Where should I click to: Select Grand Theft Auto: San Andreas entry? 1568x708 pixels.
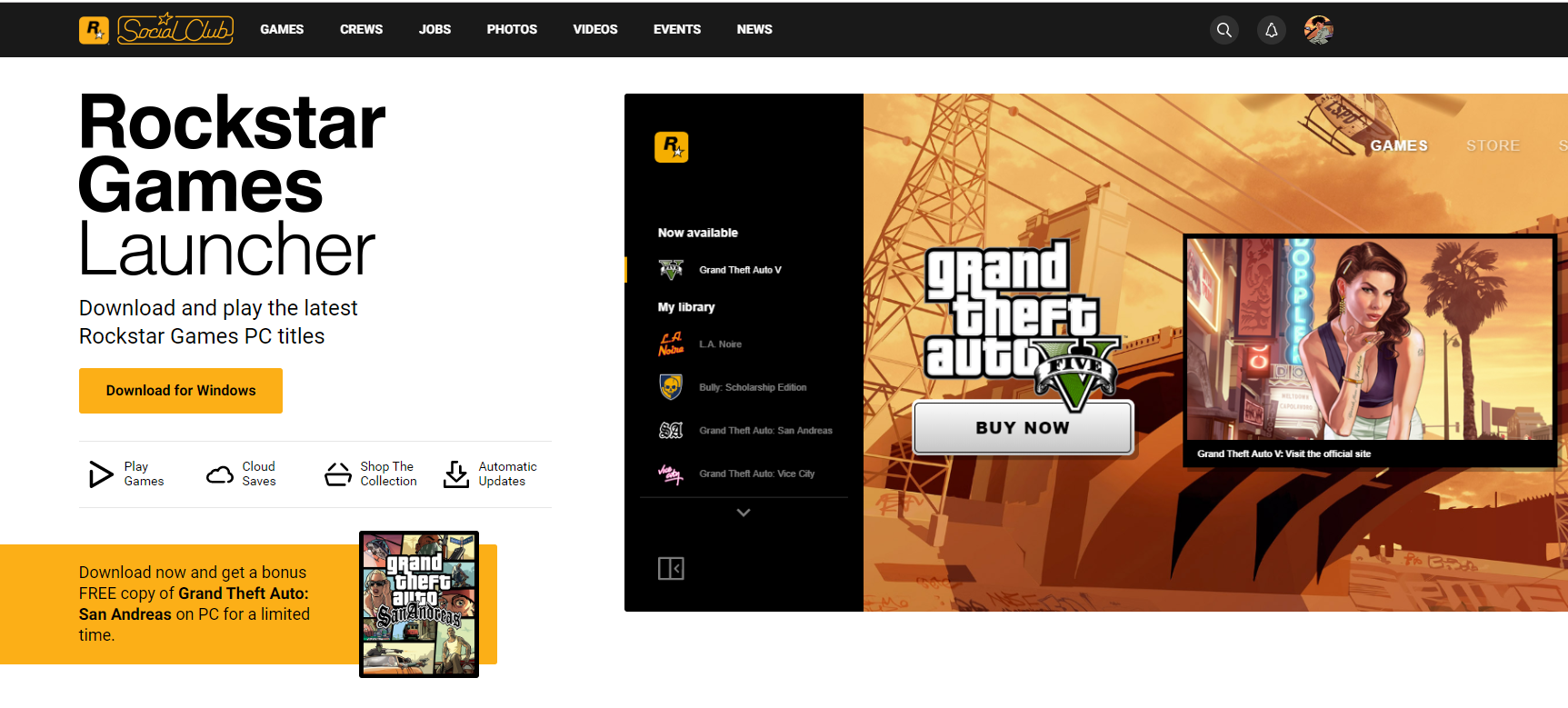[x=765, y=431]
